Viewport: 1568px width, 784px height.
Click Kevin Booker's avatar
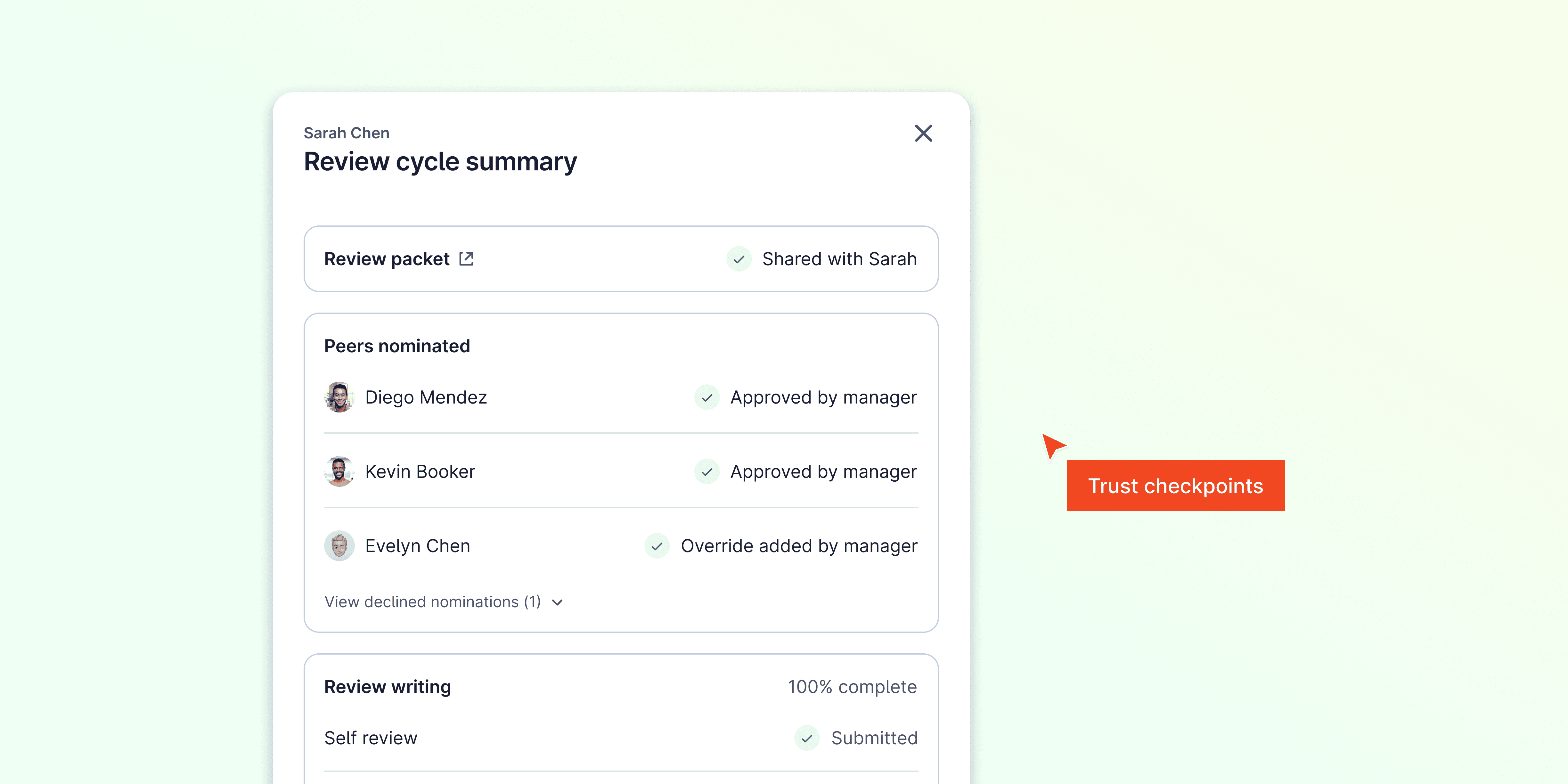[x=339, y=472]
